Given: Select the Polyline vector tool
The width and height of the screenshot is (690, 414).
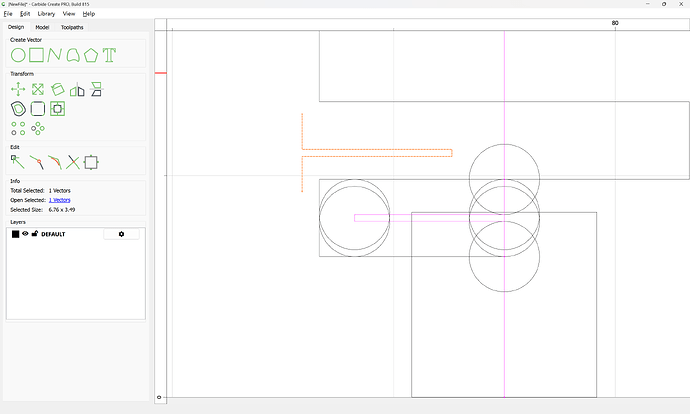Looking at the screenshot, I should (55, 55).
